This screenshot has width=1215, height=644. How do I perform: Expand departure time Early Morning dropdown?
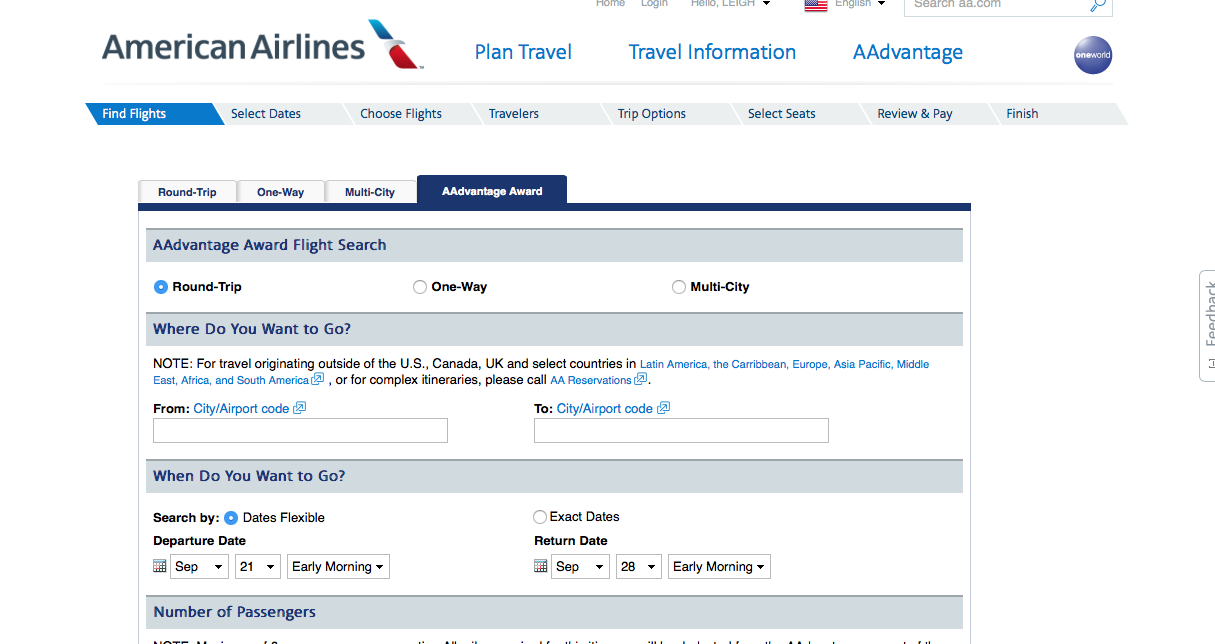point(338,567)
